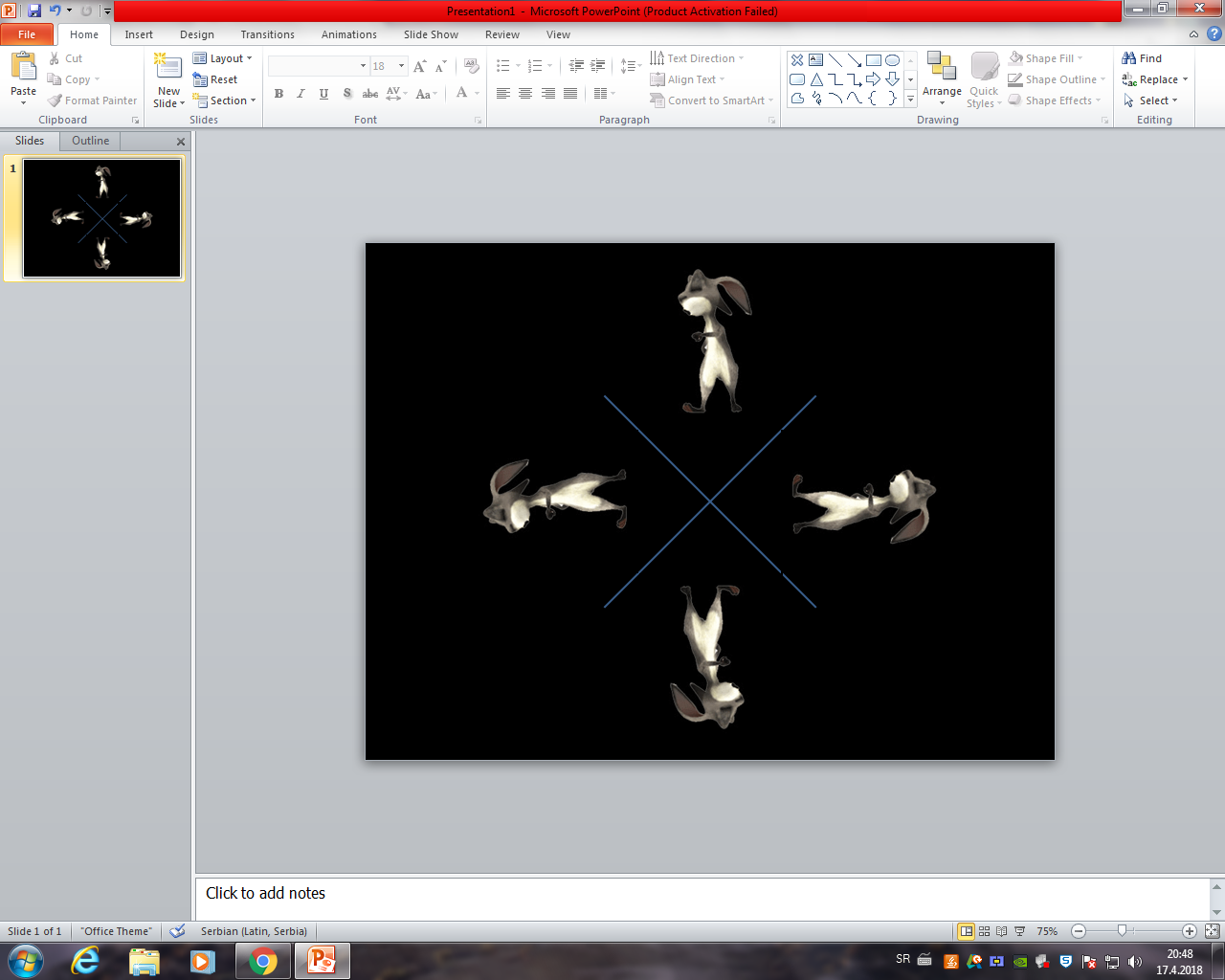Increase font size with Grow Font icon
Image resolution: width=1225 pixels, height=980 pixels.
click(419, 66)
